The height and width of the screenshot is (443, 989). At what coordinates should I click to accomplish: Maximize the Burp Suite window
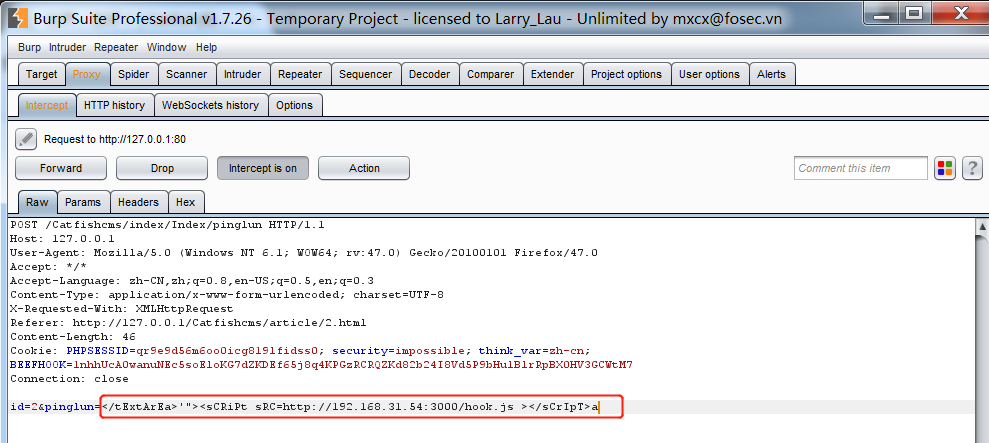coord(915,13)
